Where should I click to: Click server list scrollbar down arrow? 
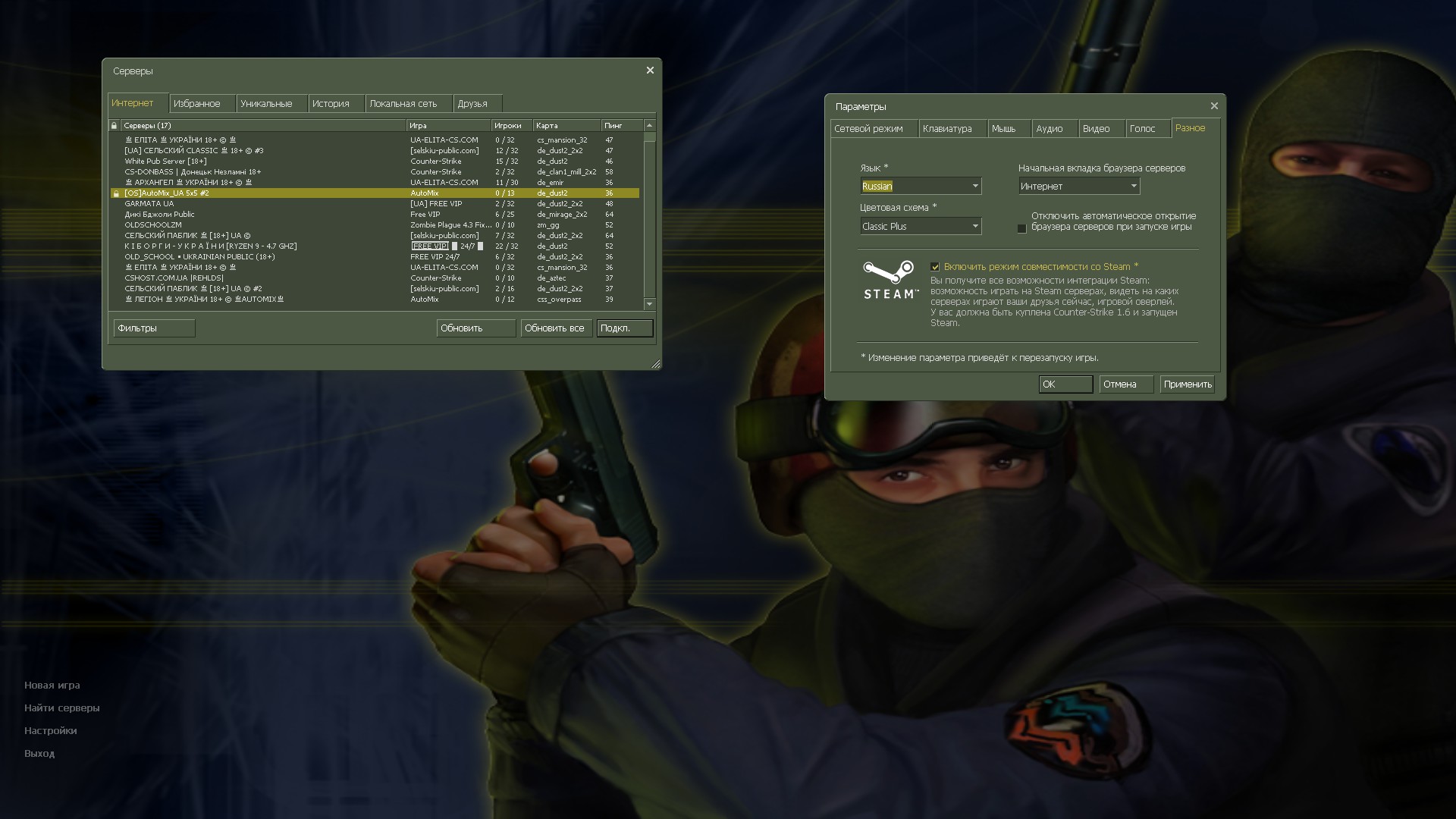[x=649, y=303]
